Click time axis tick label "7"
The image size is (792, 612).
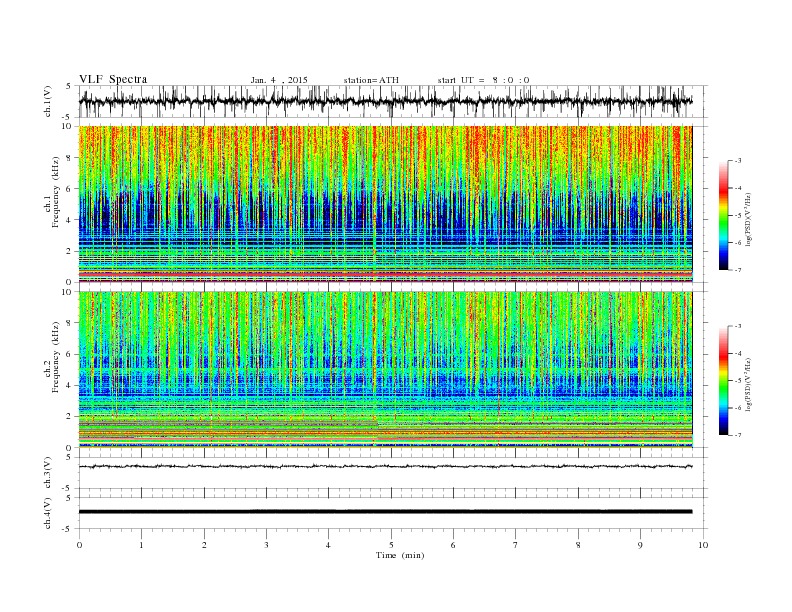pos(516,545)
